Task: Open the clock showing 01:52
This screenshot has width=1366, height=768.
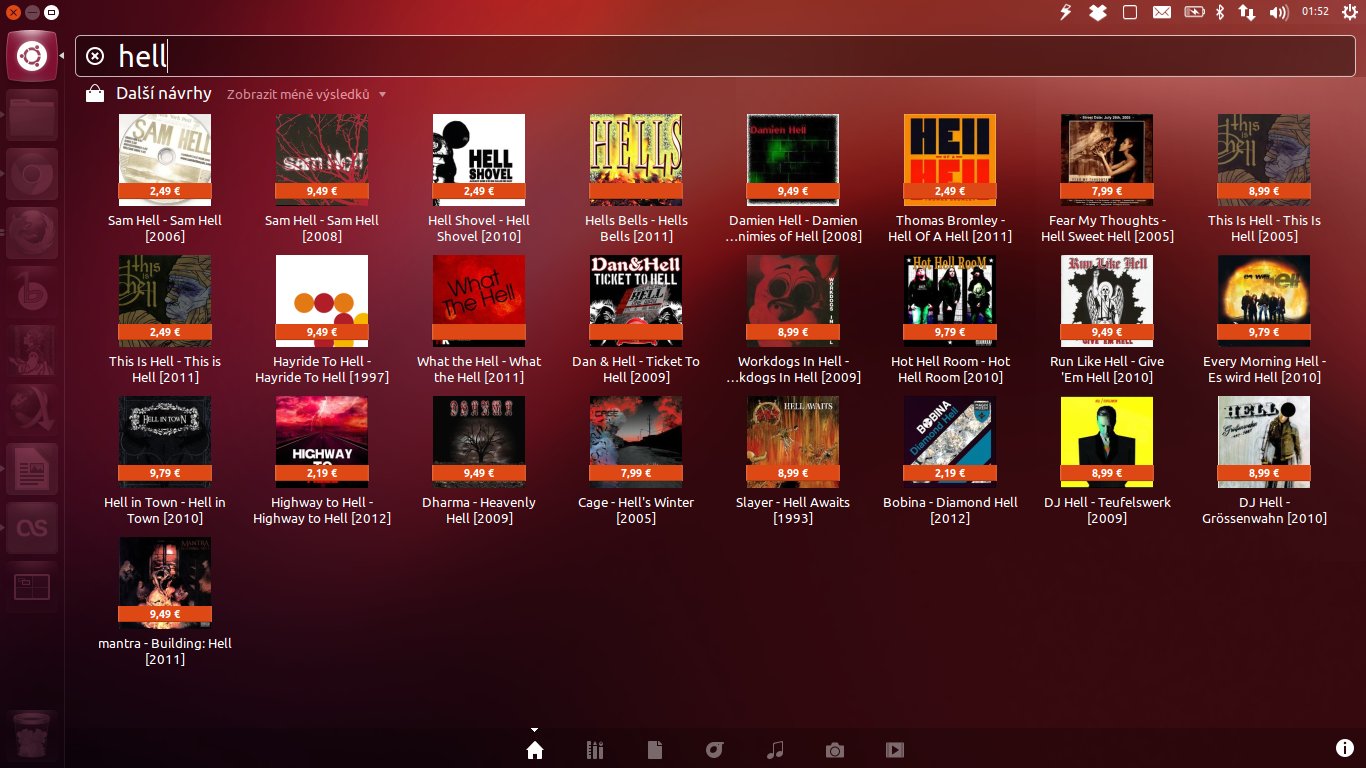Action: (1315, 12)
